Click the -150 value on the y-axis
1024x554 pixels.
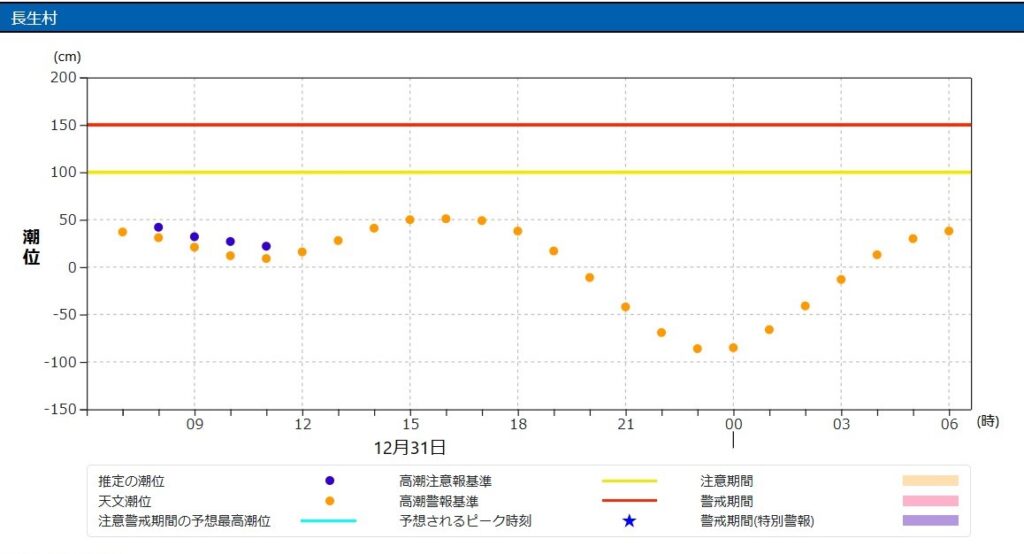[x=60, y=409]
